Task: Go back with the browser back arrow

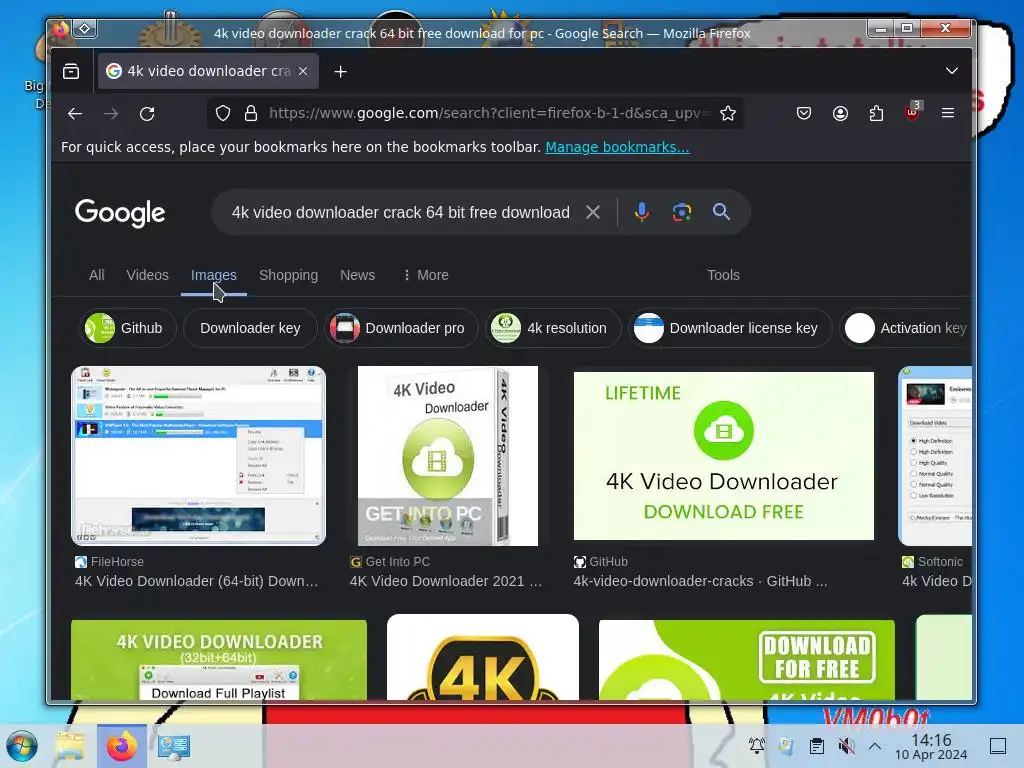Action: tap(75, 114)
